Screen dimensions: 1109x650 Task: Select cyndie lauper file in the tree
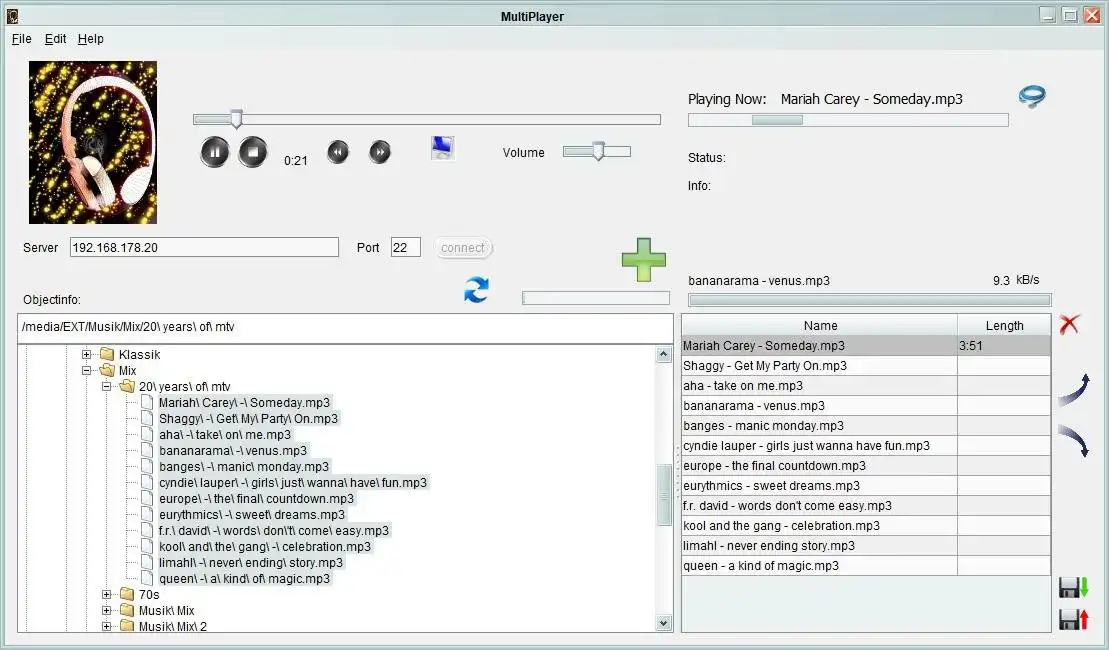(293, 482)
